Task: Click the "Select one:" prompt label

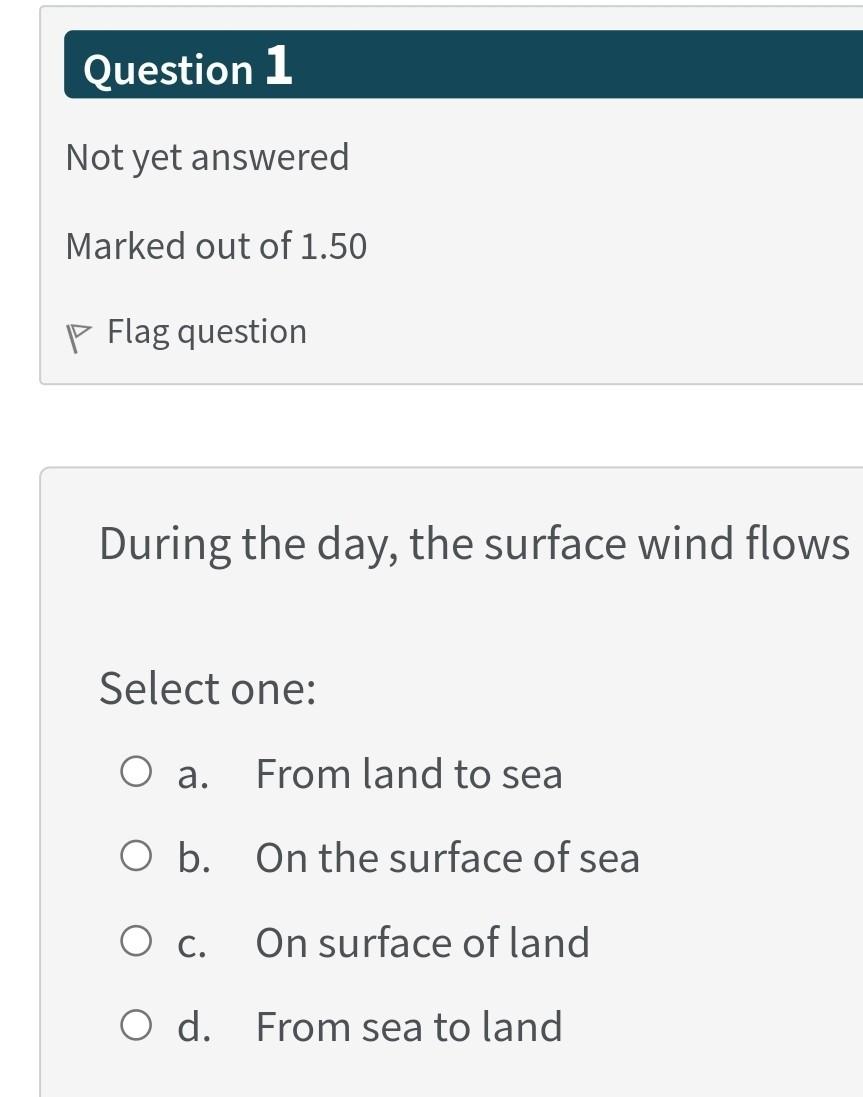Action: [x=207, y=689]
